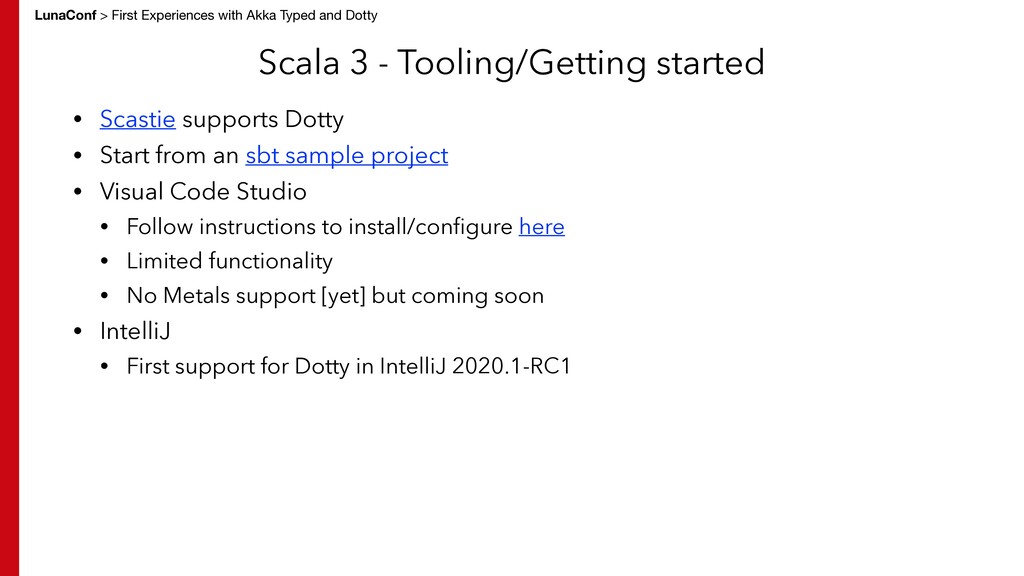1024x576 pixels.
Task: Select the 'IntelliJ' bullet text
Action: tap(135, 331)
